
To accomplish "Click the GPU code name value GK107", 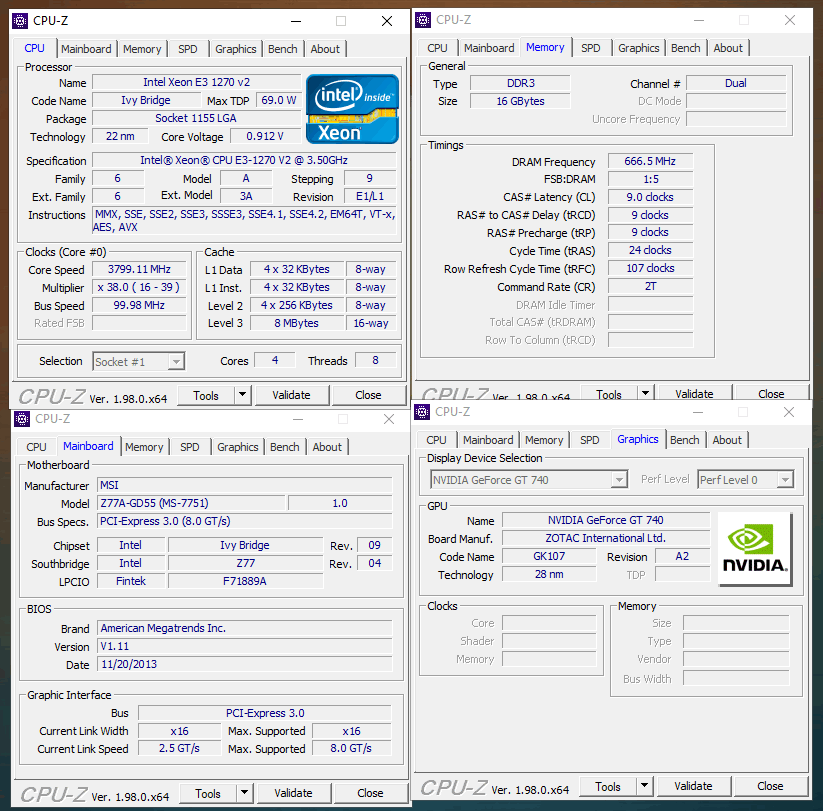I will point(549,556).
